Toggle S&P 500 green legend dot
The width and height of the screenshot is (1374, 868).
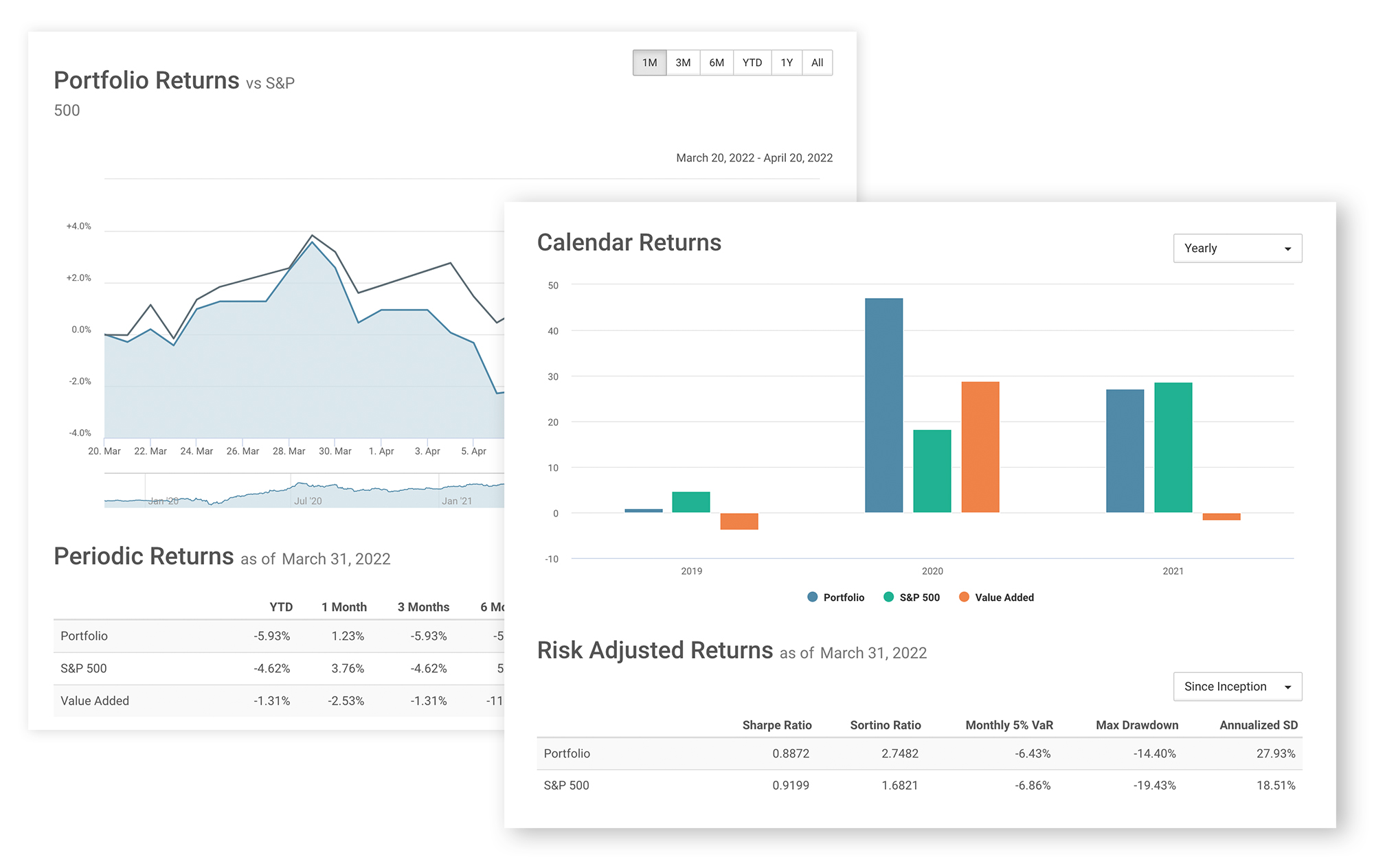(888, 597)
